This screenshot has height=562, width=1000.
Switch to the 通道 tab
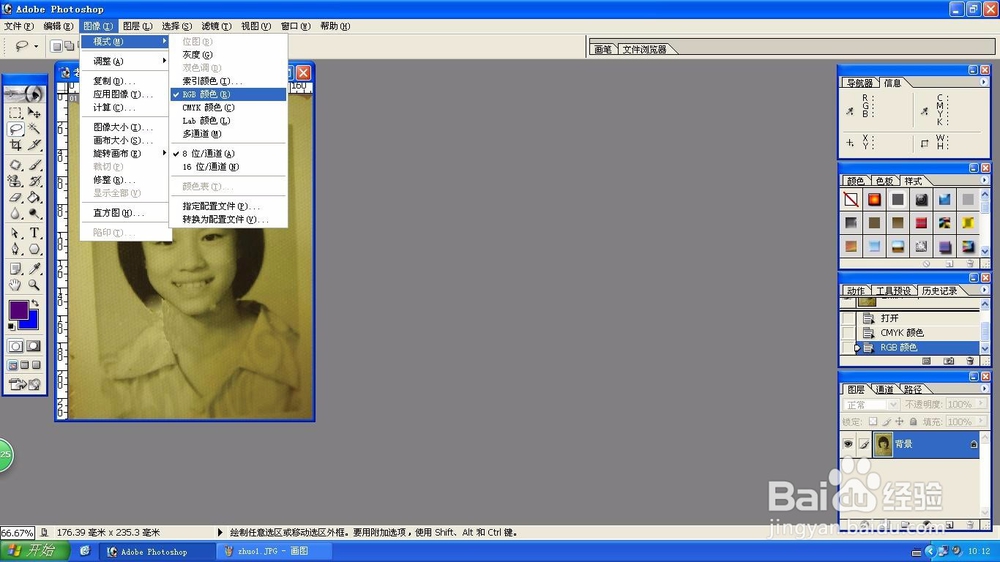point(884,389)
